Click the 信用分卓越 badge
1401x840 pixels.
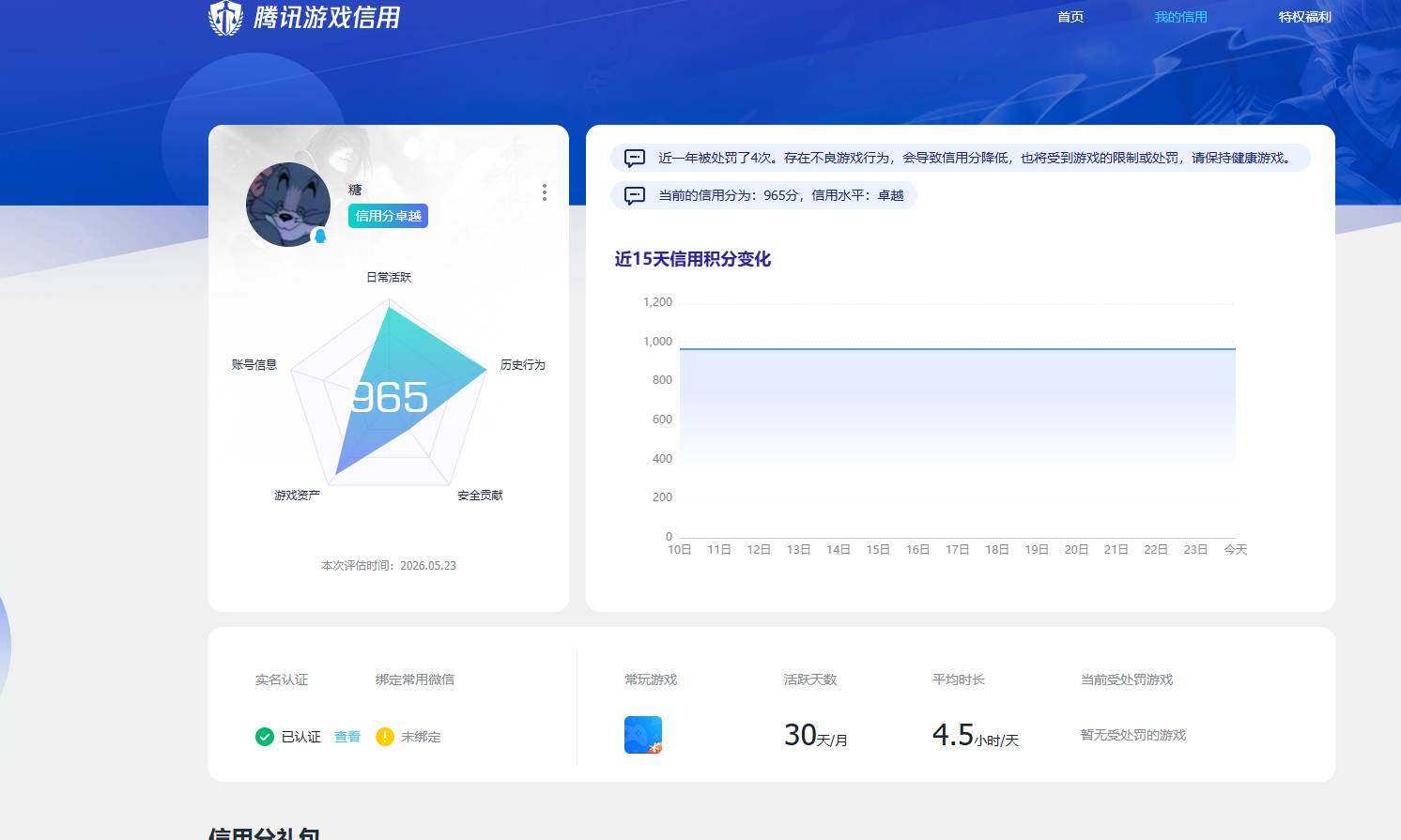(x=388, y=216)
